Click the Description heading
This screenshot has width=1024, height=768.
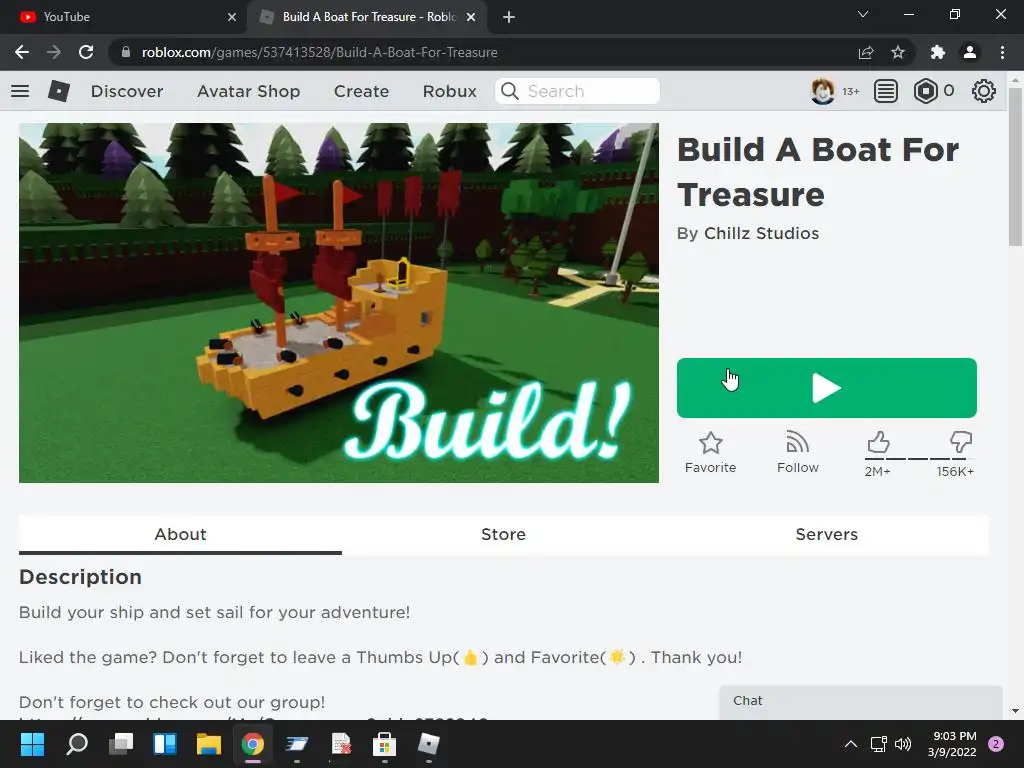click(80, 577)
